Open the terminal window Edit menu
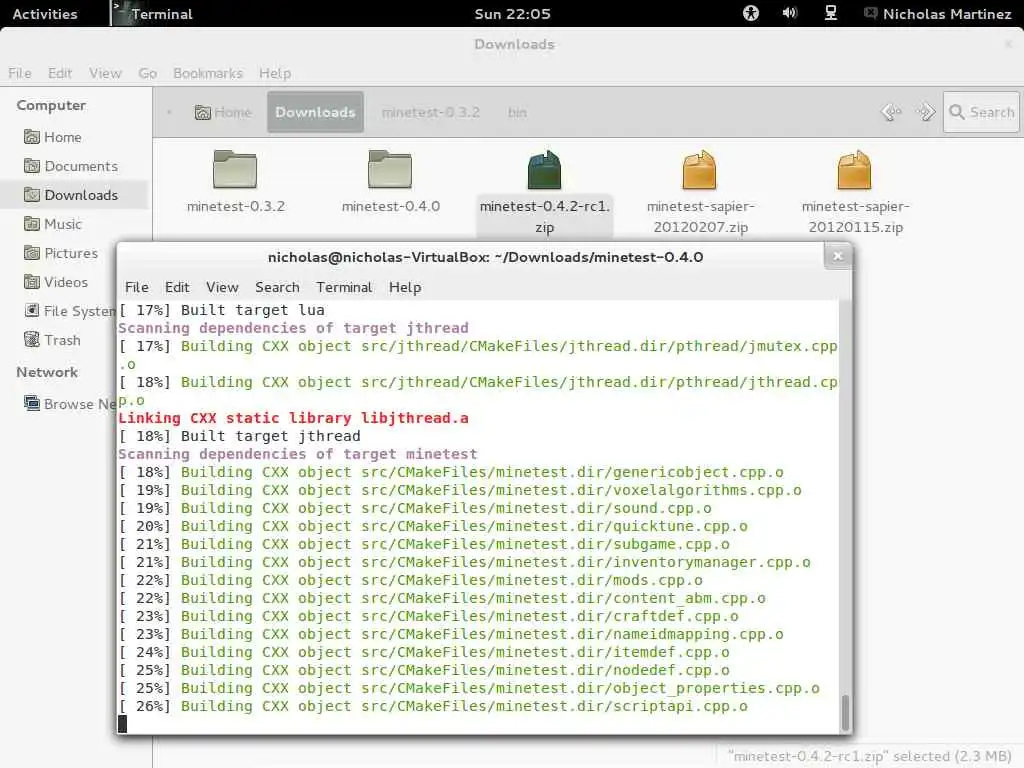Screen dimensions: 1024x768 [177, 287]
